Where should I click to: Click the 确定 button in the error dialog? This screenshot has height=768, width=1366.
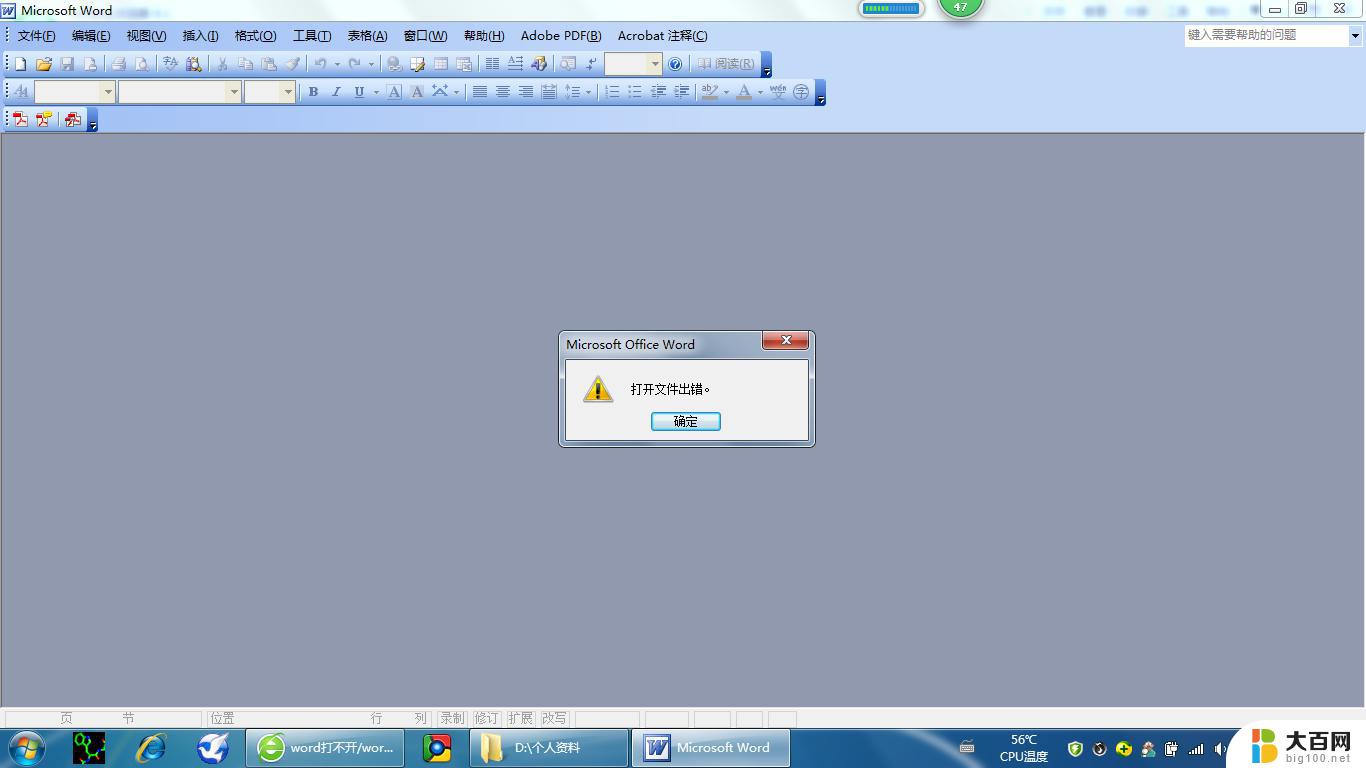click(686, 422)
